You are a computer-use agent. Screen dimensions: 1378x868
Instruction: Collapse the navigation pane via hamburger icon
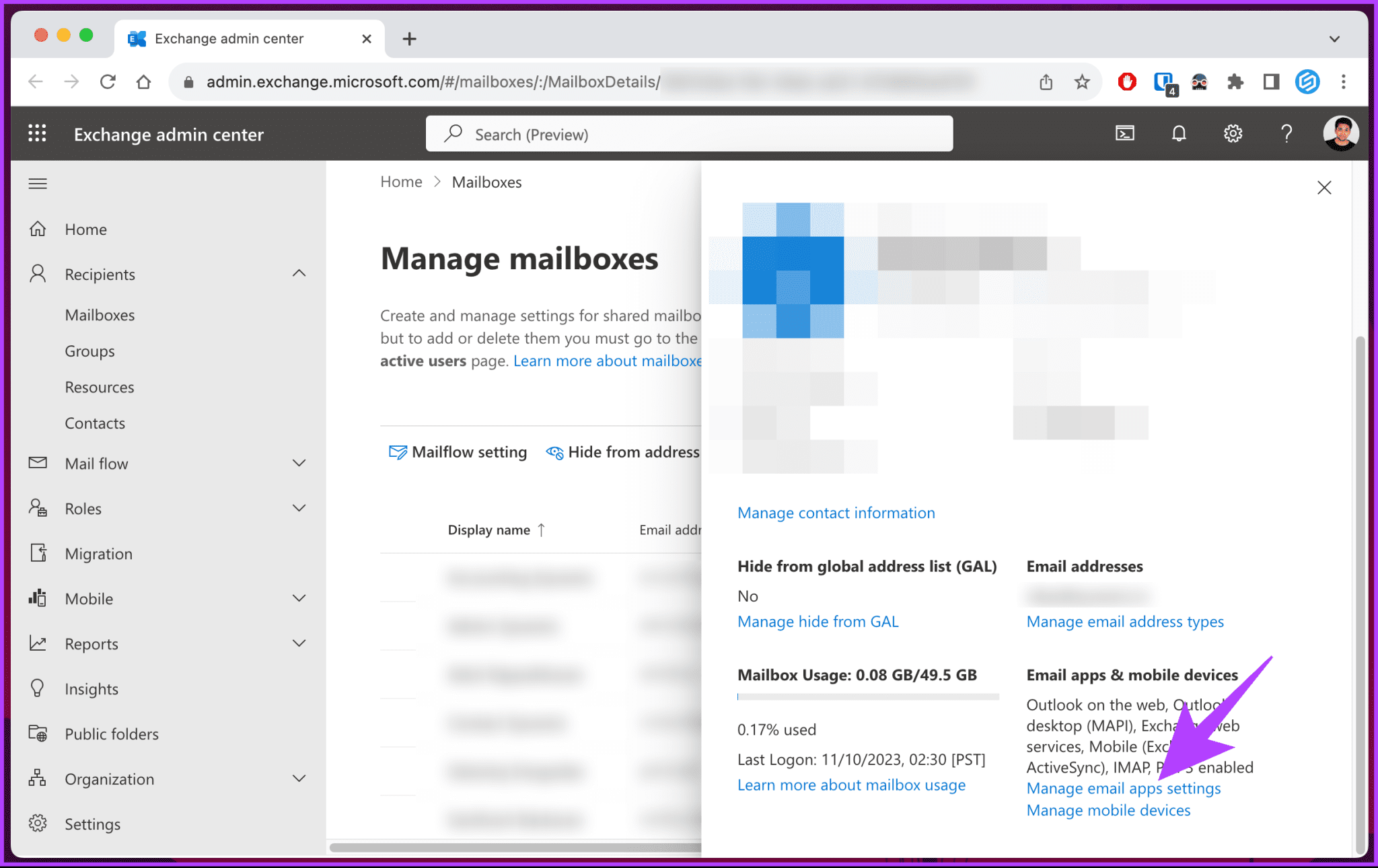38,183
